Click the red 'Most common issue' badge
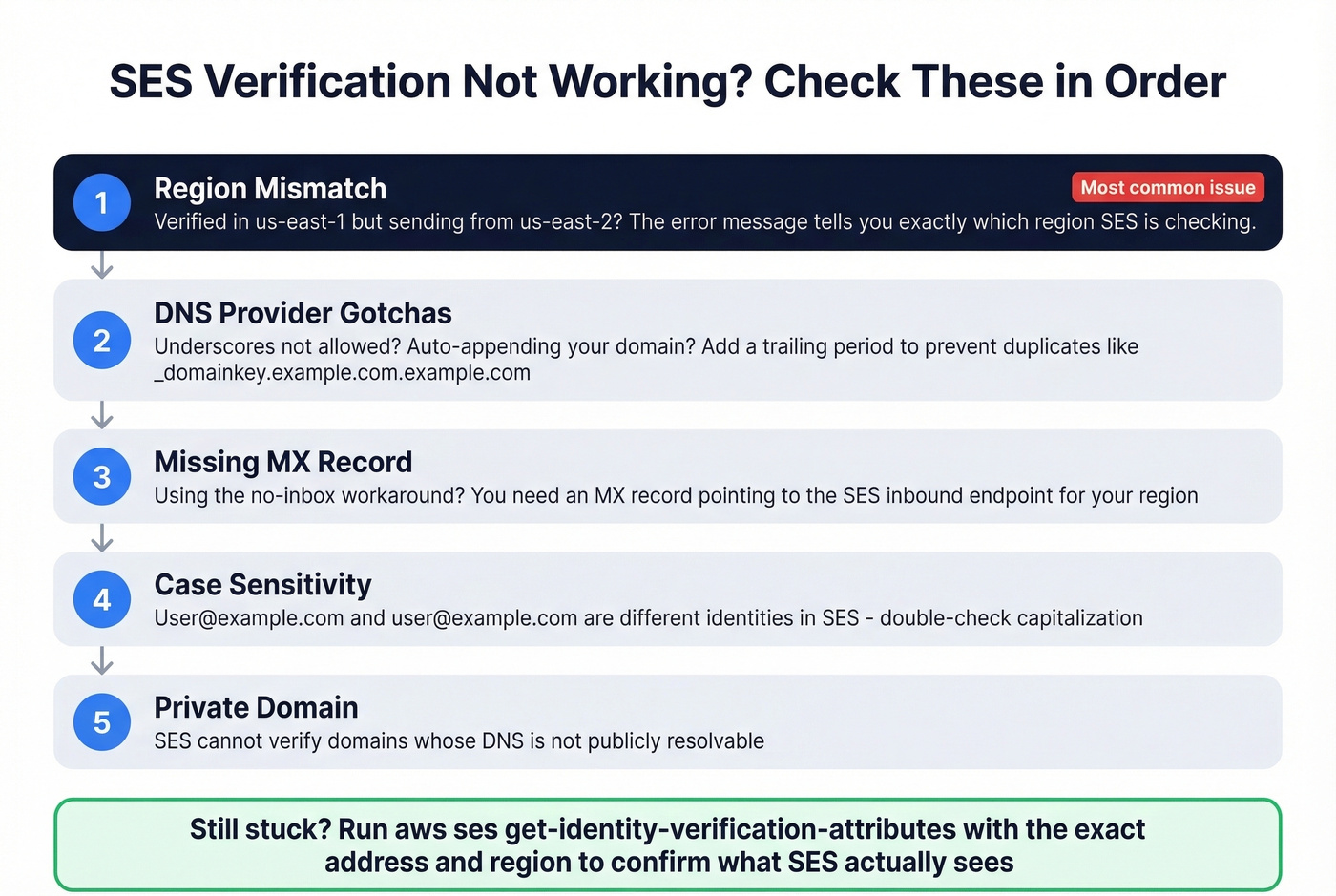This screenshot has height=896, width=1336. 1167,187
